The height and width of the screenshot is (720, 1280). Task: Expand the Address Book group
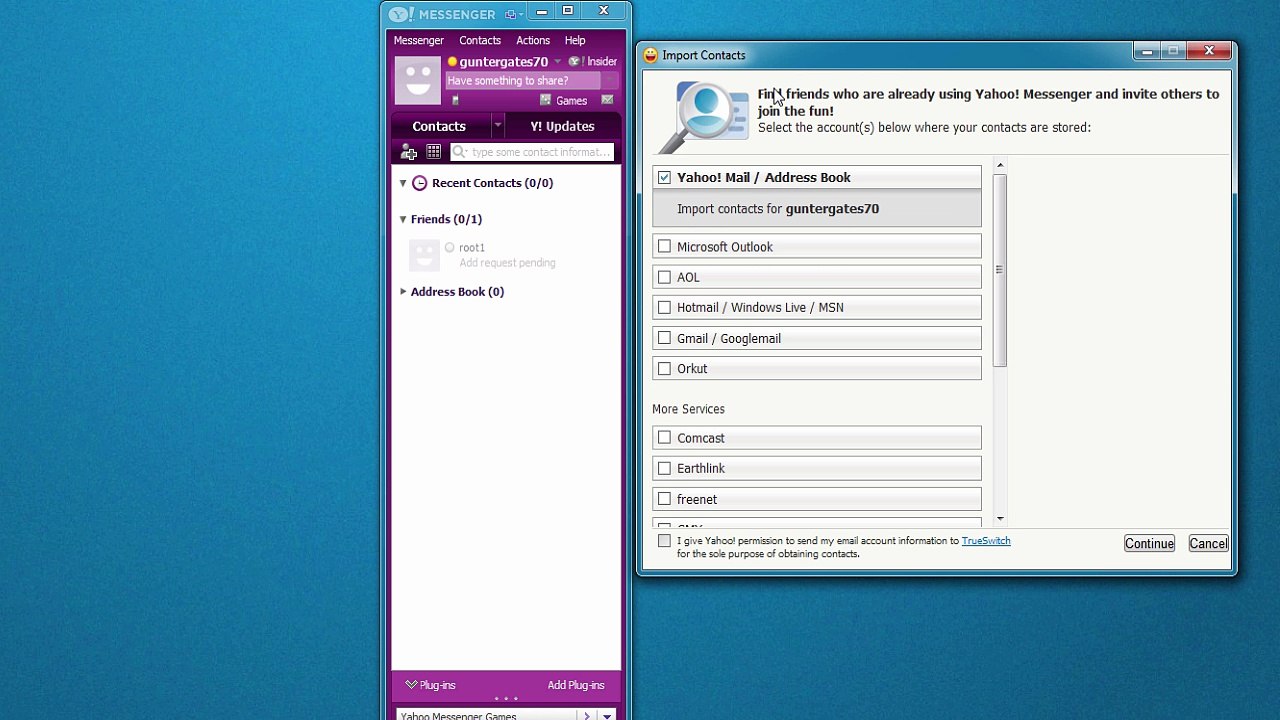tap(403, 291)
